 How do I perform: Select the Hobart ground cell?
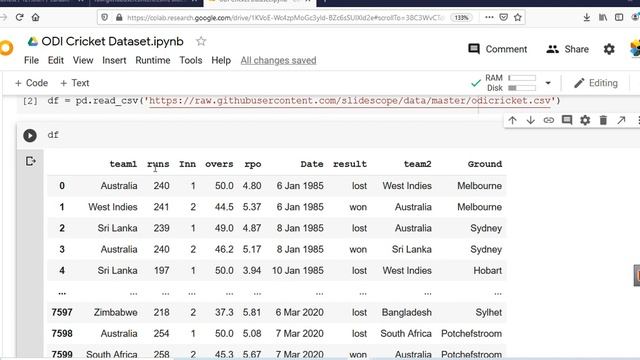click(x=488, y=271)
